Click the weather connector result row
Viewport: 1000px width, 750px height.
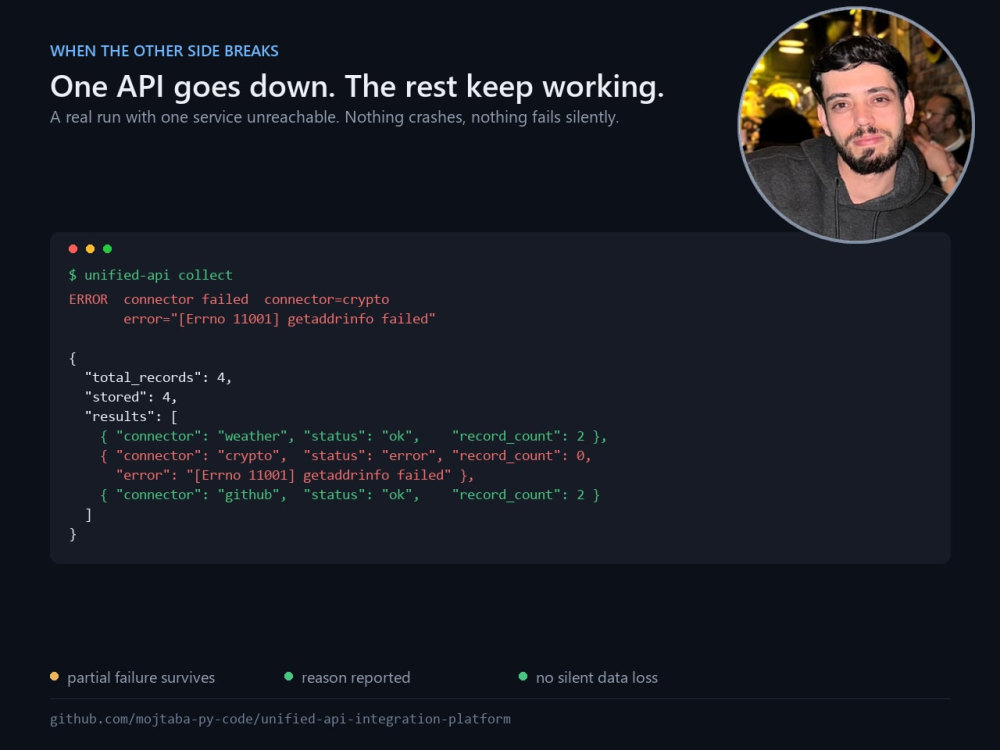(353, 436)
